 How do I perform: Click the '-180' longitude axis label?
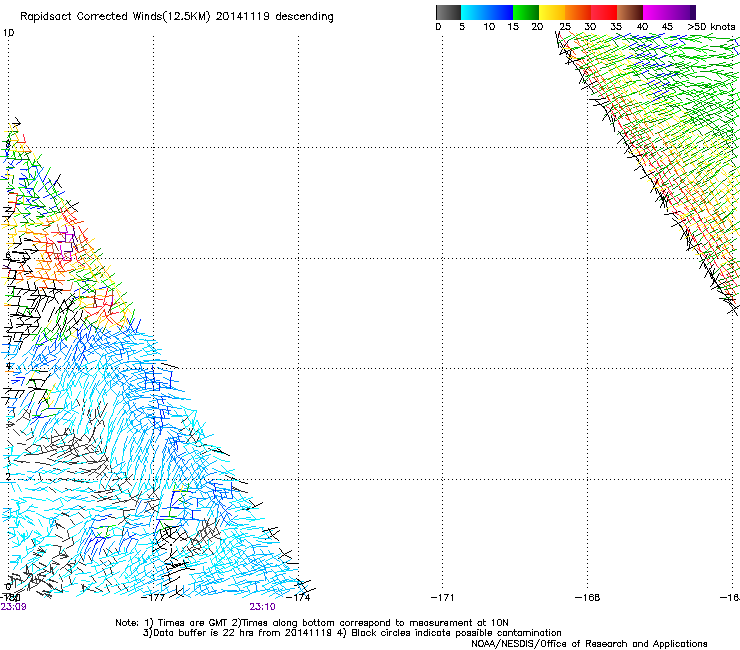tap(10, 598)
